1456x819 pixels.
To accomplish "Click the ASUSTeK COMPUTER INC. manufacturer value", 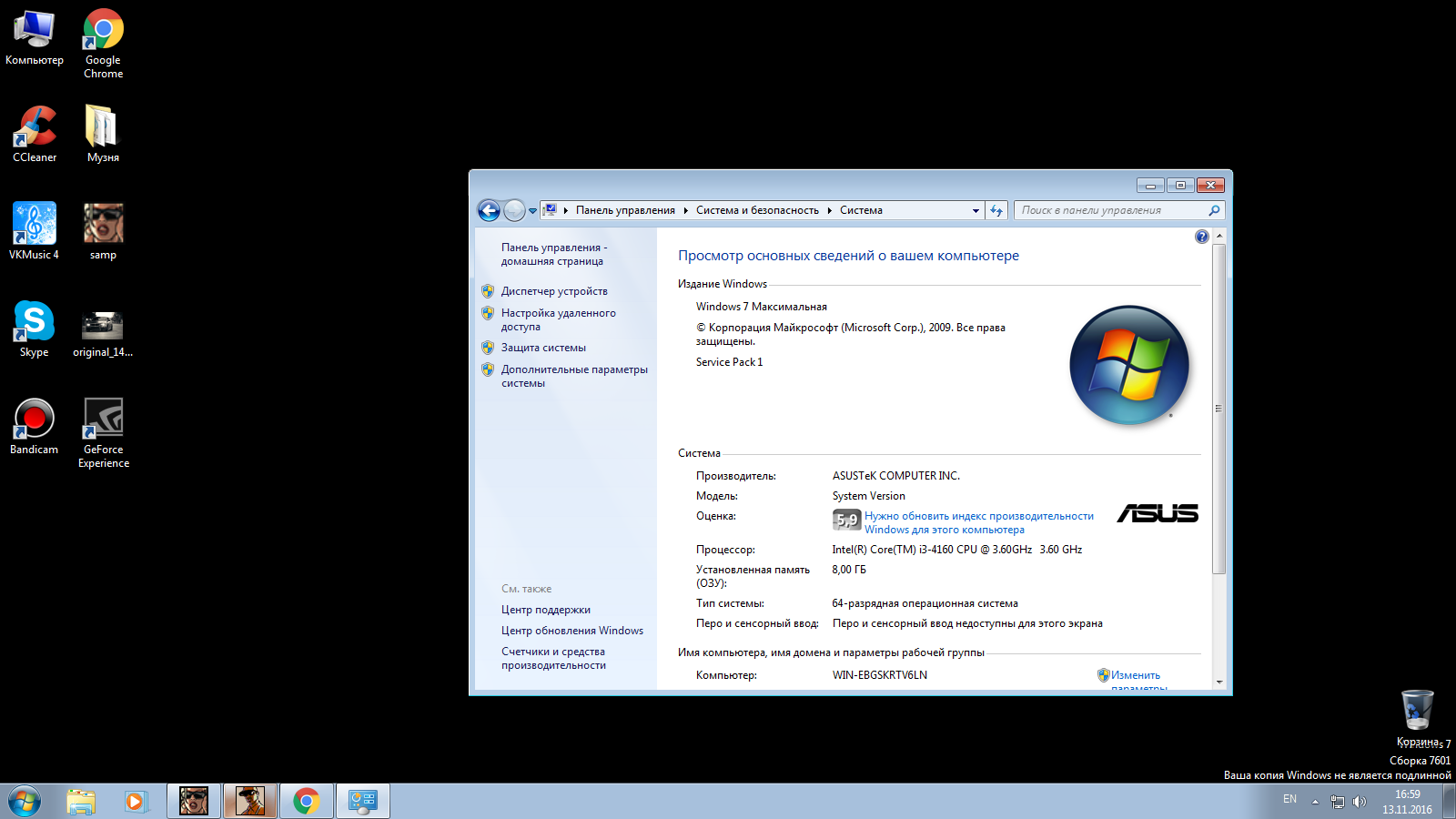I will [x=896, y=476].
